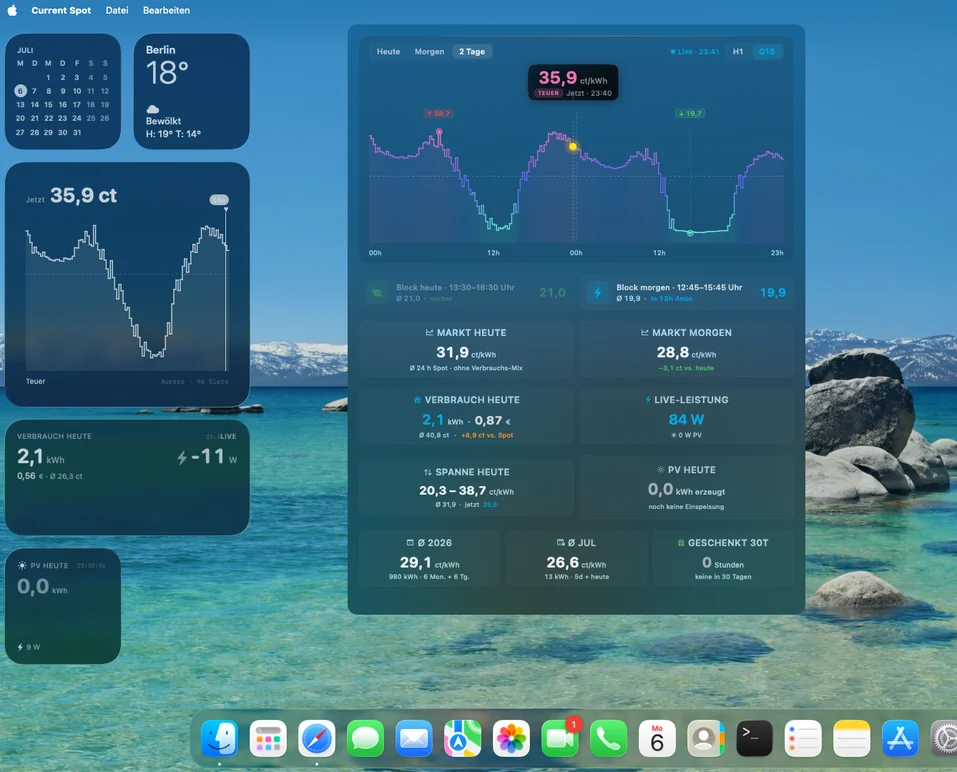Viewport: 957px width, 772px height.
Task: Open the Live-Leistung tile
Action: (686, 416)
